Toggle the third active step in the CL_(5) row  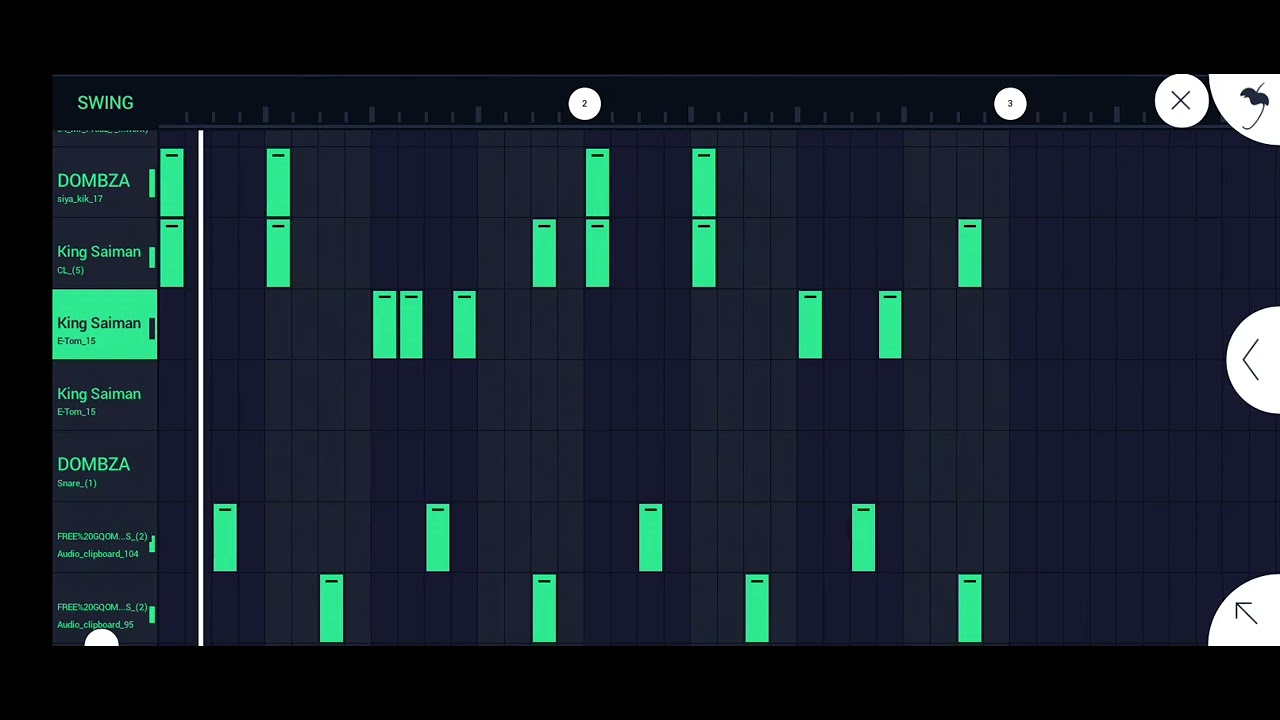tap(544, 254)
